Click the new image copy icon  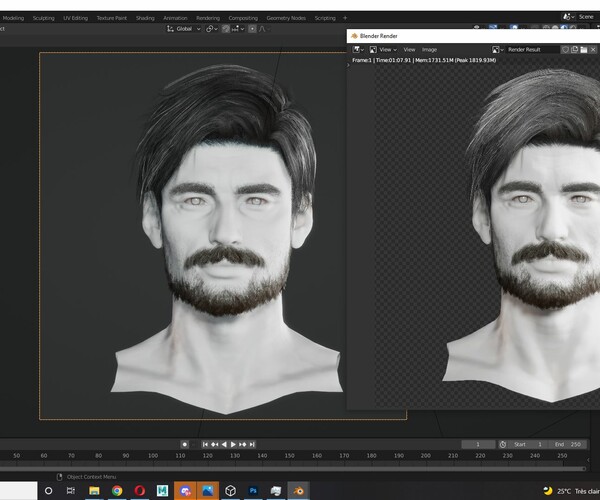(x=574, y=50)
